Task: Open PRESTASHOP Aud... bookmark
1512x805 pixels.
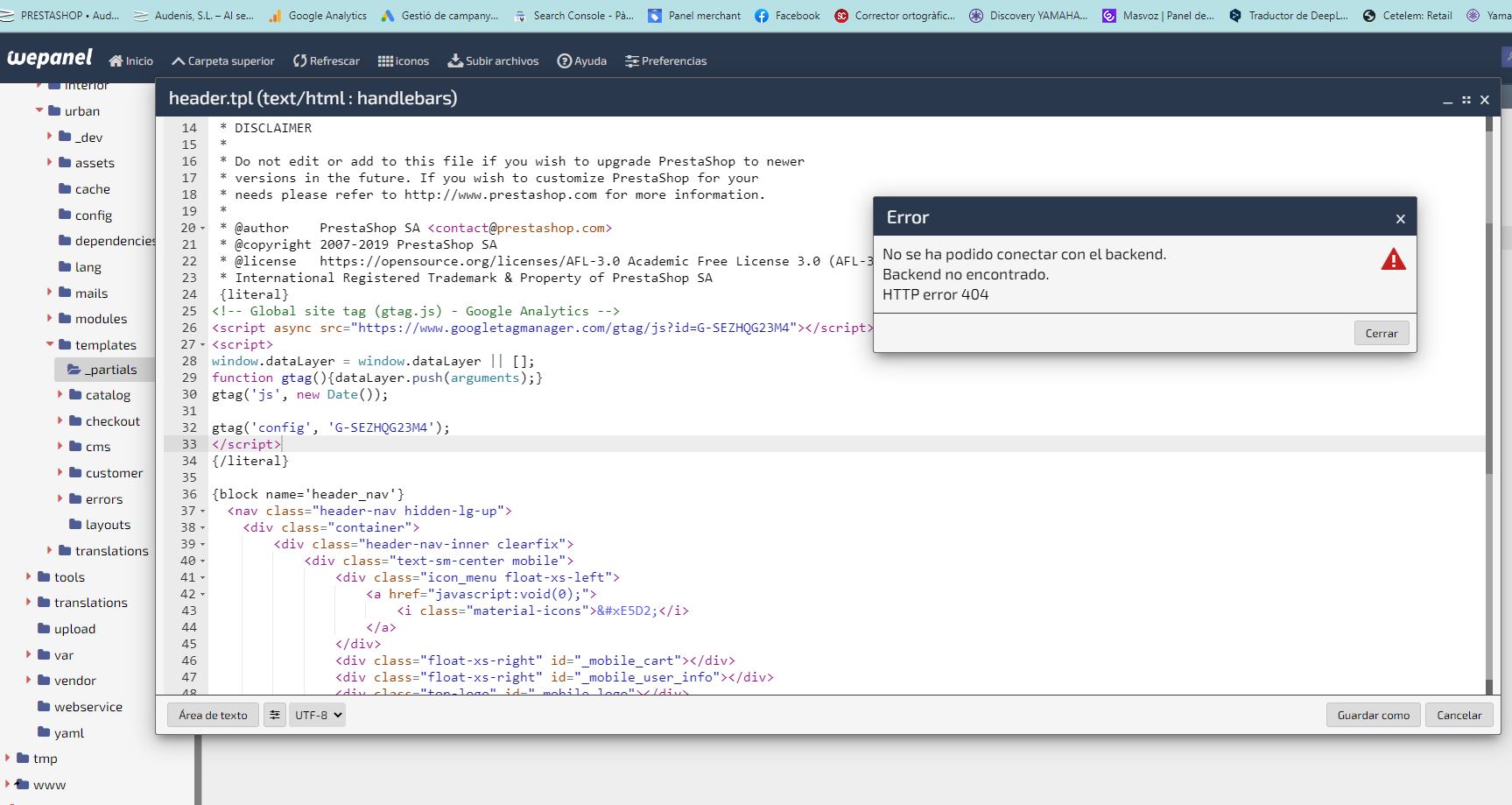Action: [x=60, y=16]
